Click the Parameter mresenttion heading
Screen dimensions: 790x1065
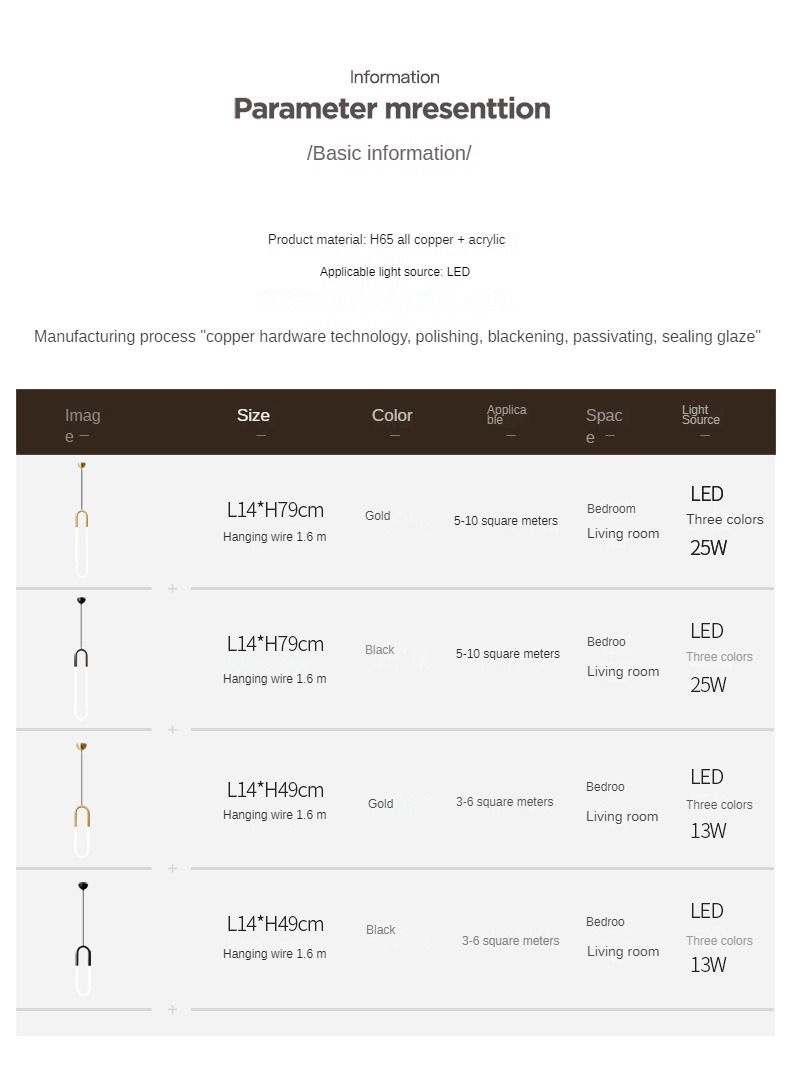pyautogui.click(x=392, y=108)
